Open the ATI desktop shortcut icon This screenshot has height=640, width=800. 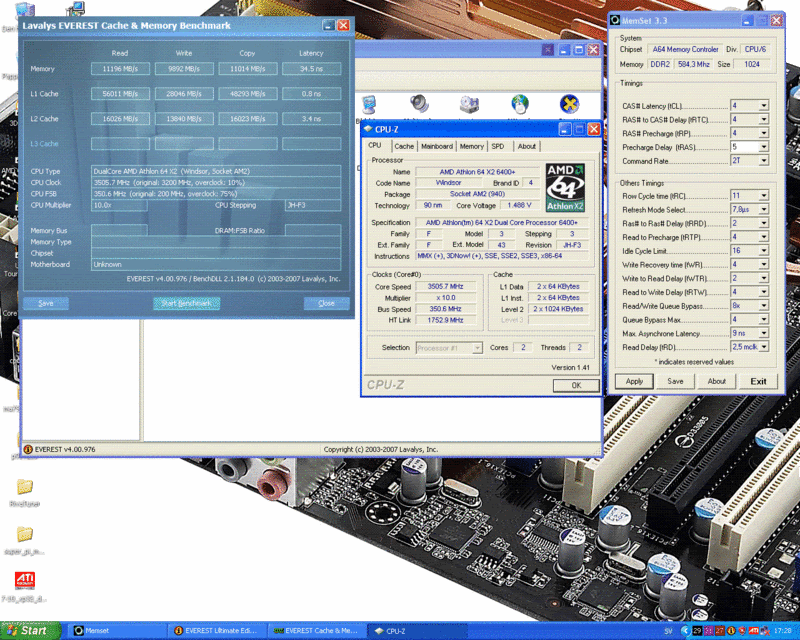[x=24, y=581]
